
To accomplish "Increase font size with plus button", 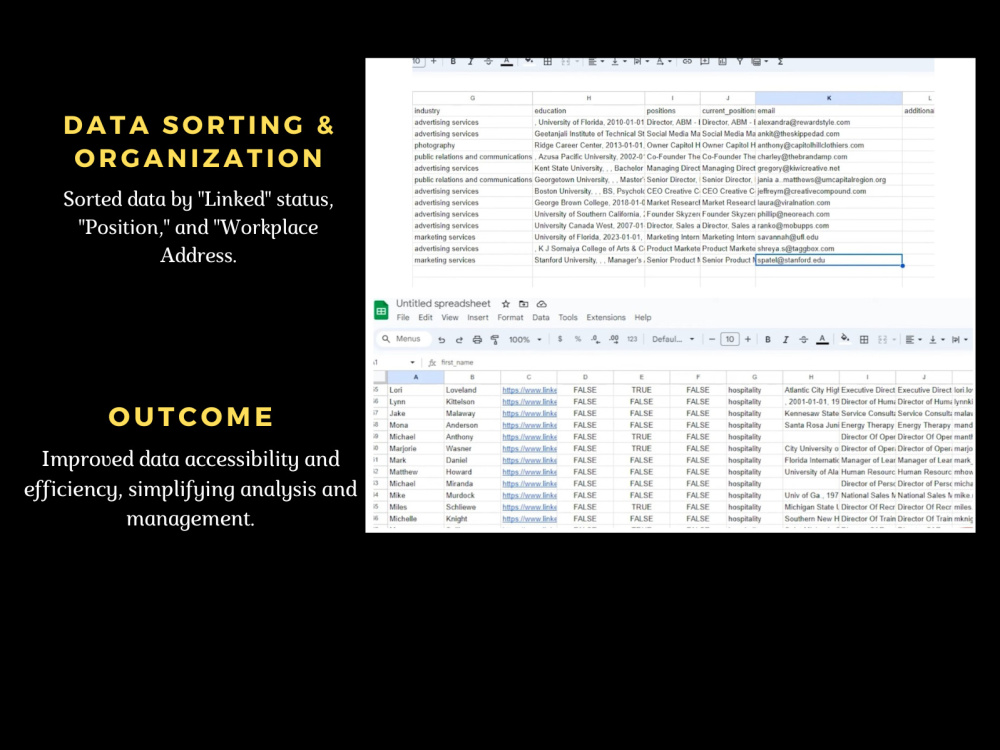I will (747, 339).
